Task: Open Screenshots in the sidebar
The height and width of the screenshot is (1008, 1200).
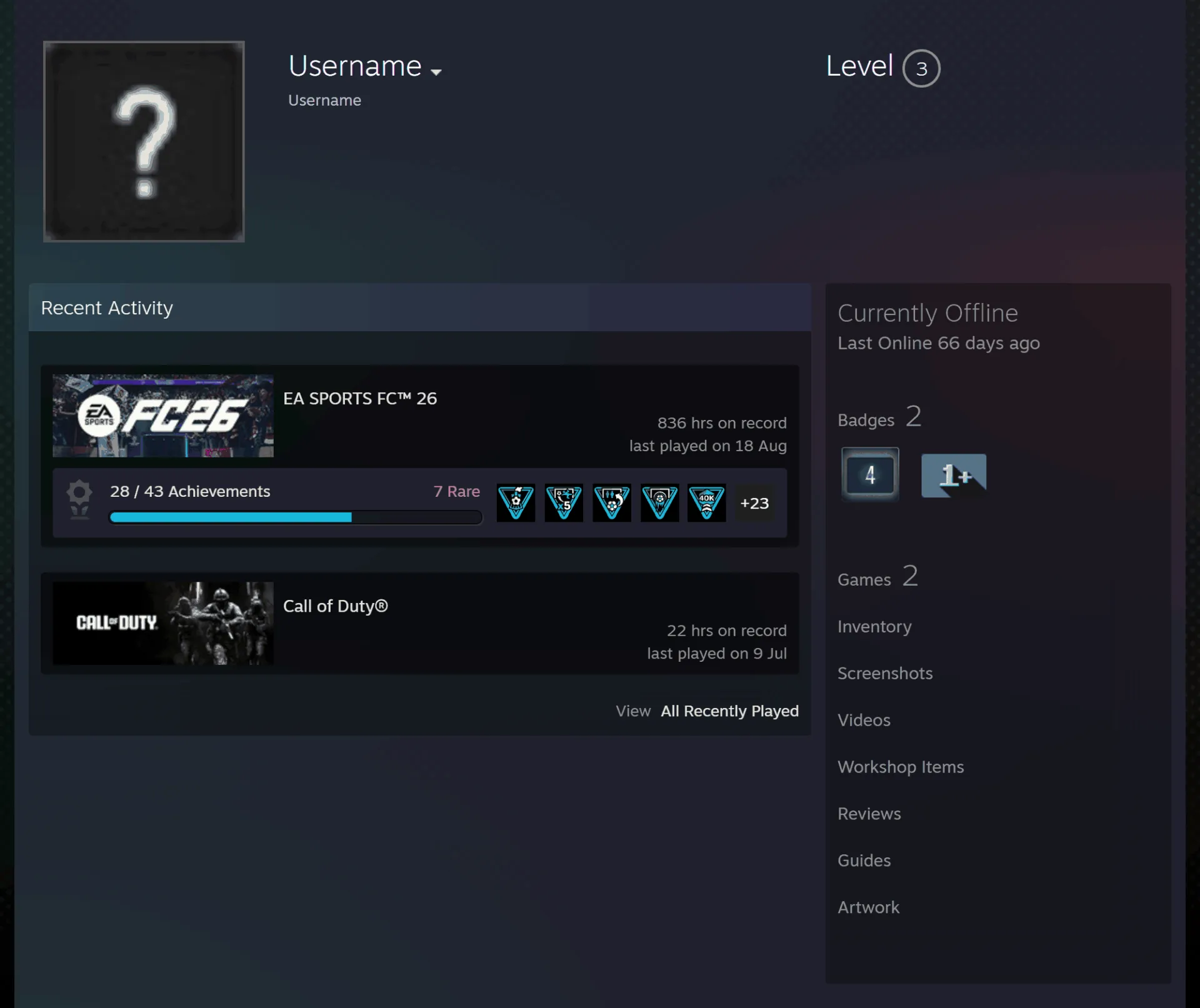Action: (x=885, y=673)
